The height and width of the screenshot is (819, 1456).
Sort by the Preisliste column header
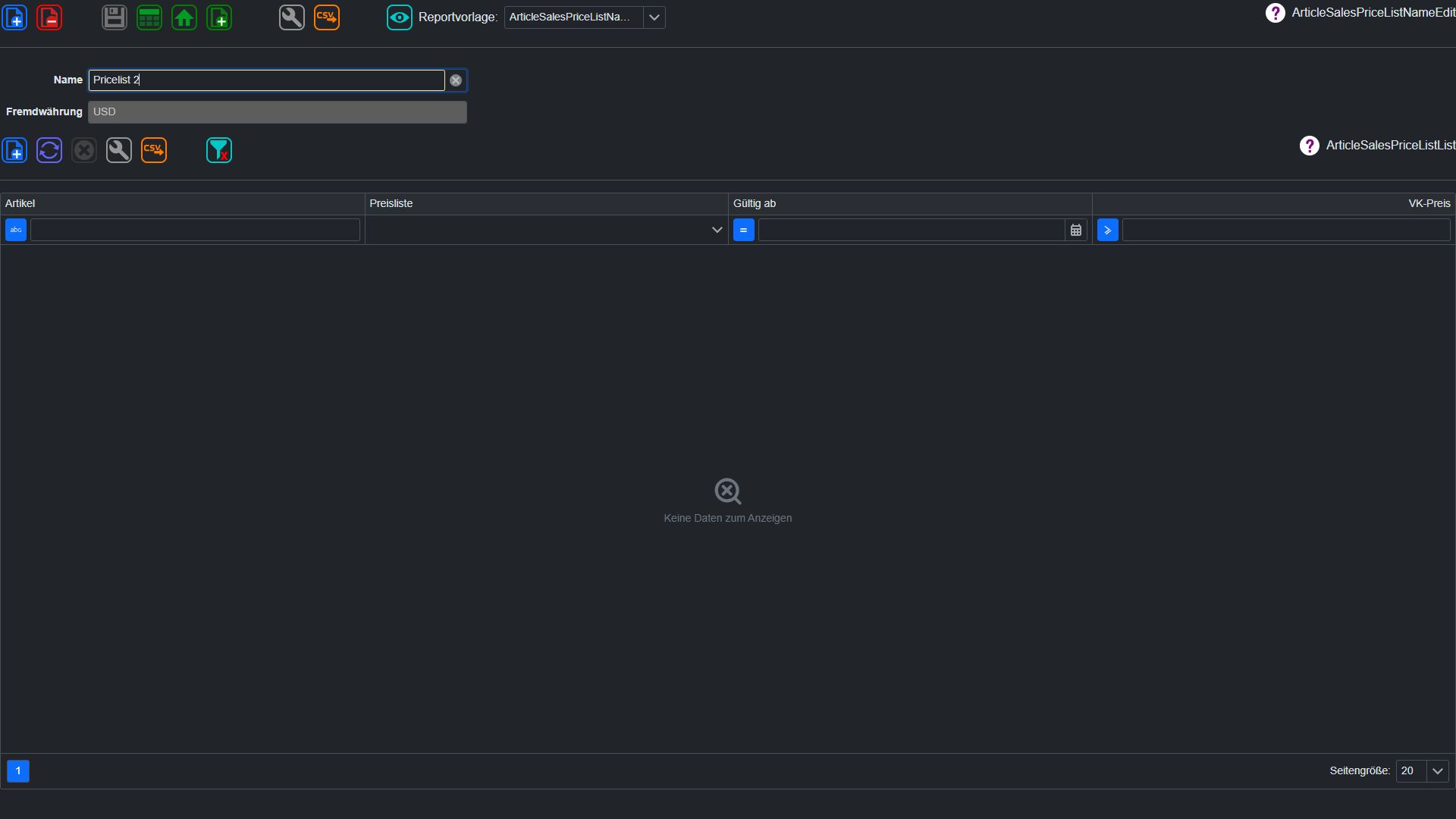click(547, 204)
